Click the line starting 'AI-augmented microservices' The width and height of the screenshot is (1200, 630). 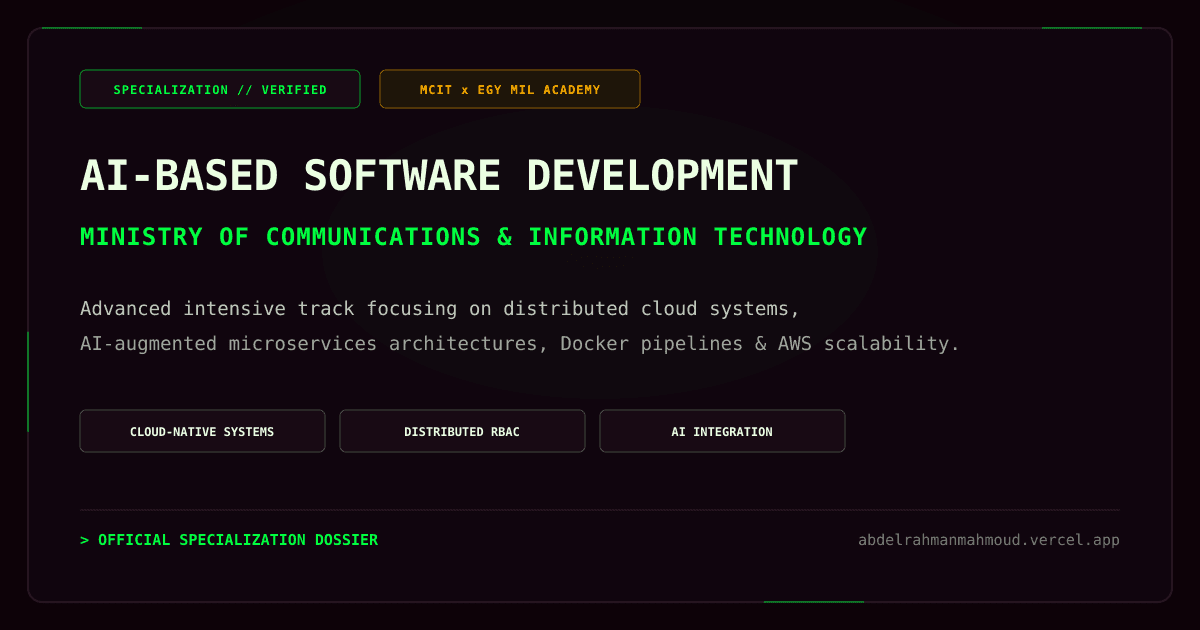click(520, 343)
